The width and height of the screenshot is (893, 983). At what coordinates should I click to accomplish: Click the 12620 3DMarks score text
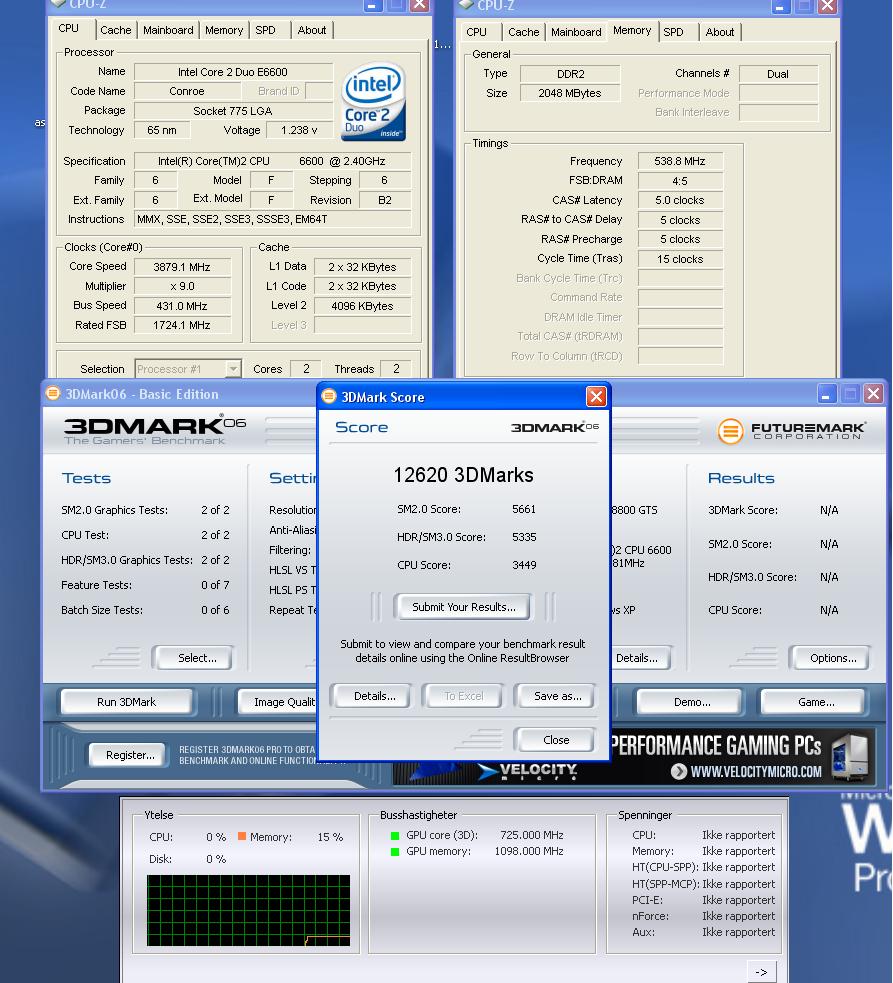tap(463, 475)
